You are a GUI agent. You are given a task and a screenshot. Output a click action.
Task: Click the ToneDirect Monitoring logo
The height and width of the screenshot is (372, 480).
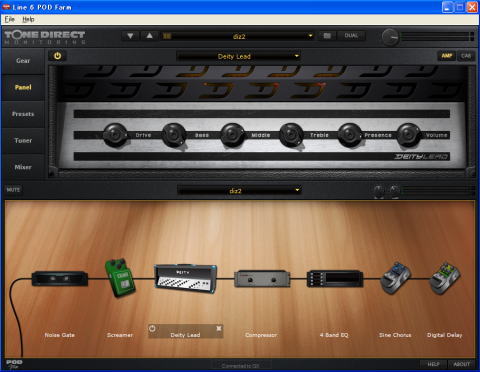45,37
